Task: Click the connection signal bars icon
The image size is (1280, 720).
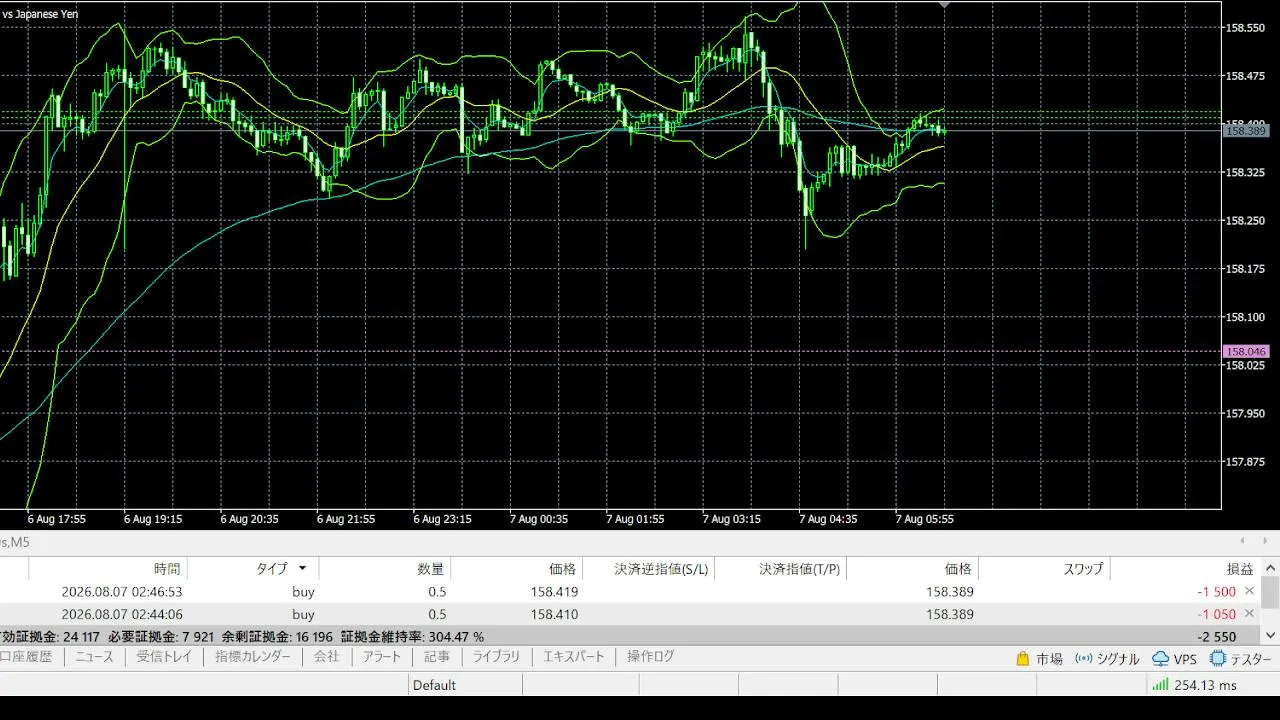Action: click(1160, 685)
